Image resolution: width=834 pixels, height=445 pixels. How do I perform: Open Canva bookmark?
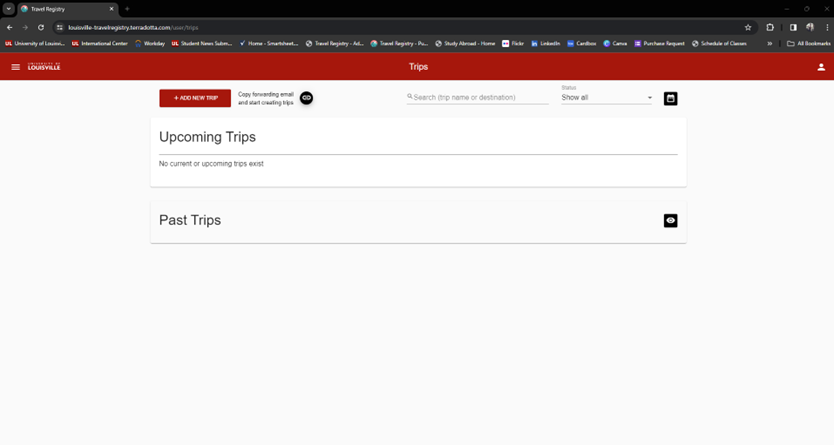coord(615,44)
